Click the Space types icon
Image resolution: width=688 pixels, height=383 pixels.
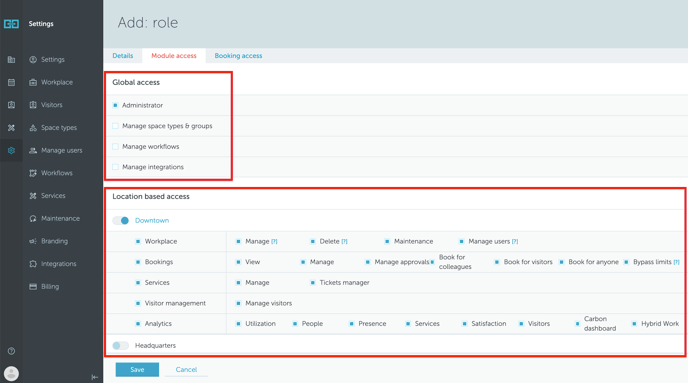33,128
